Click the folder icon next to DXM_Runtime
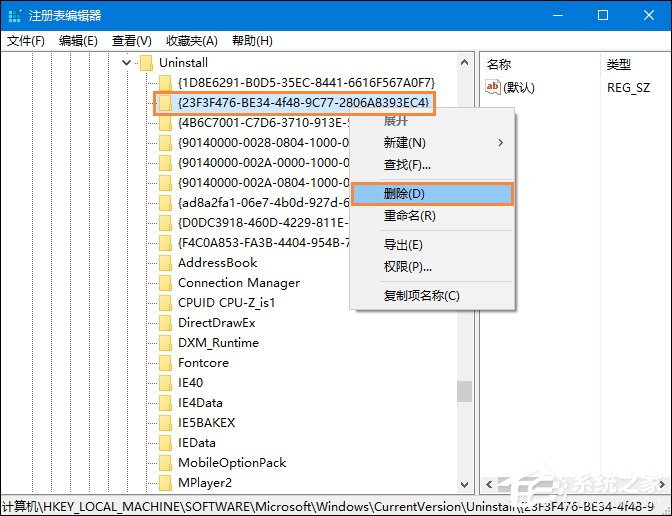Viewport: 672px width, 516px height. point(165,342)
